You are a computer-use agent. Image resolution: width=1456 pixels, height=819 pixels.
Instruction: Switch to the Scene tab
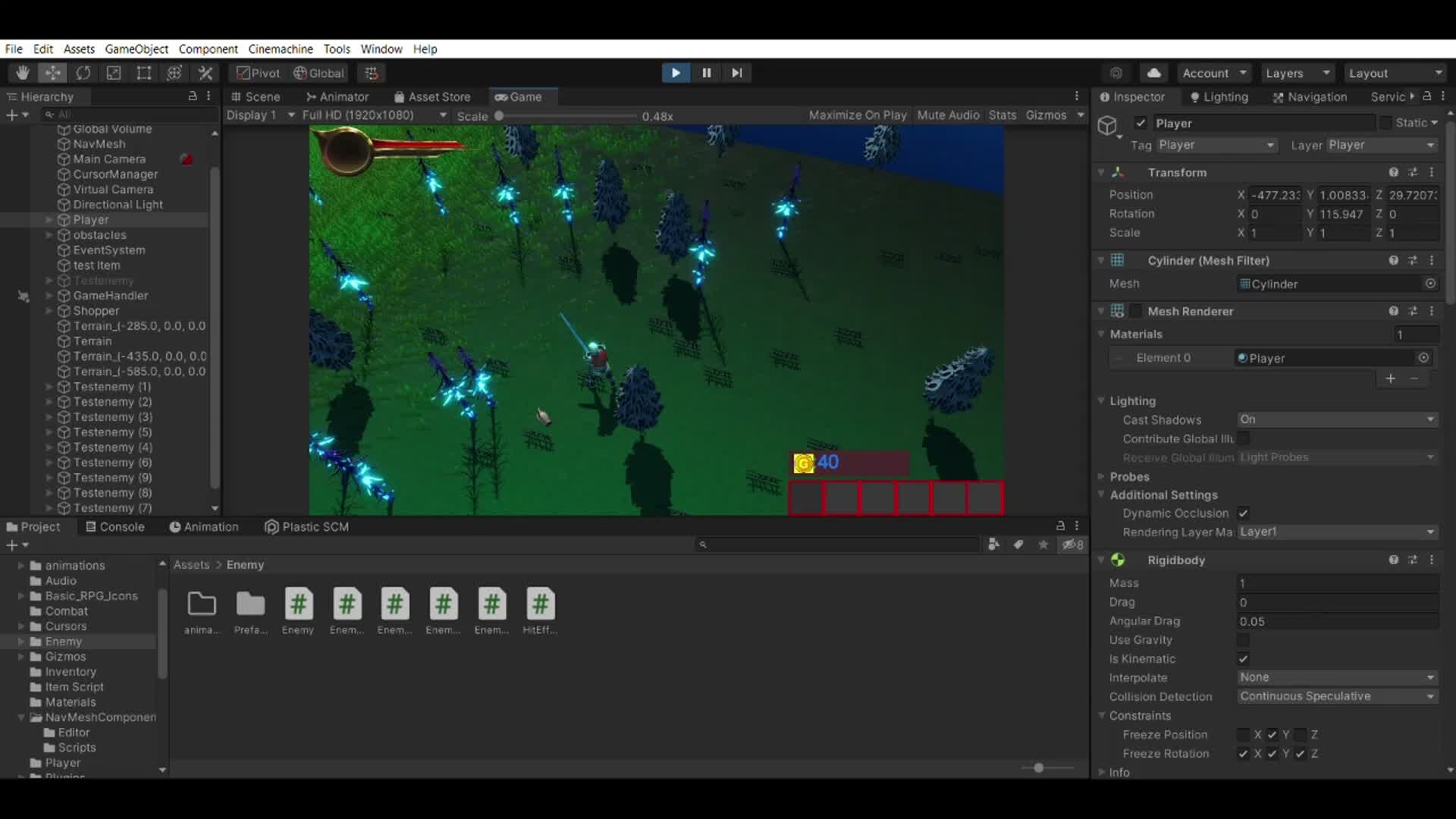pos(256,96)
